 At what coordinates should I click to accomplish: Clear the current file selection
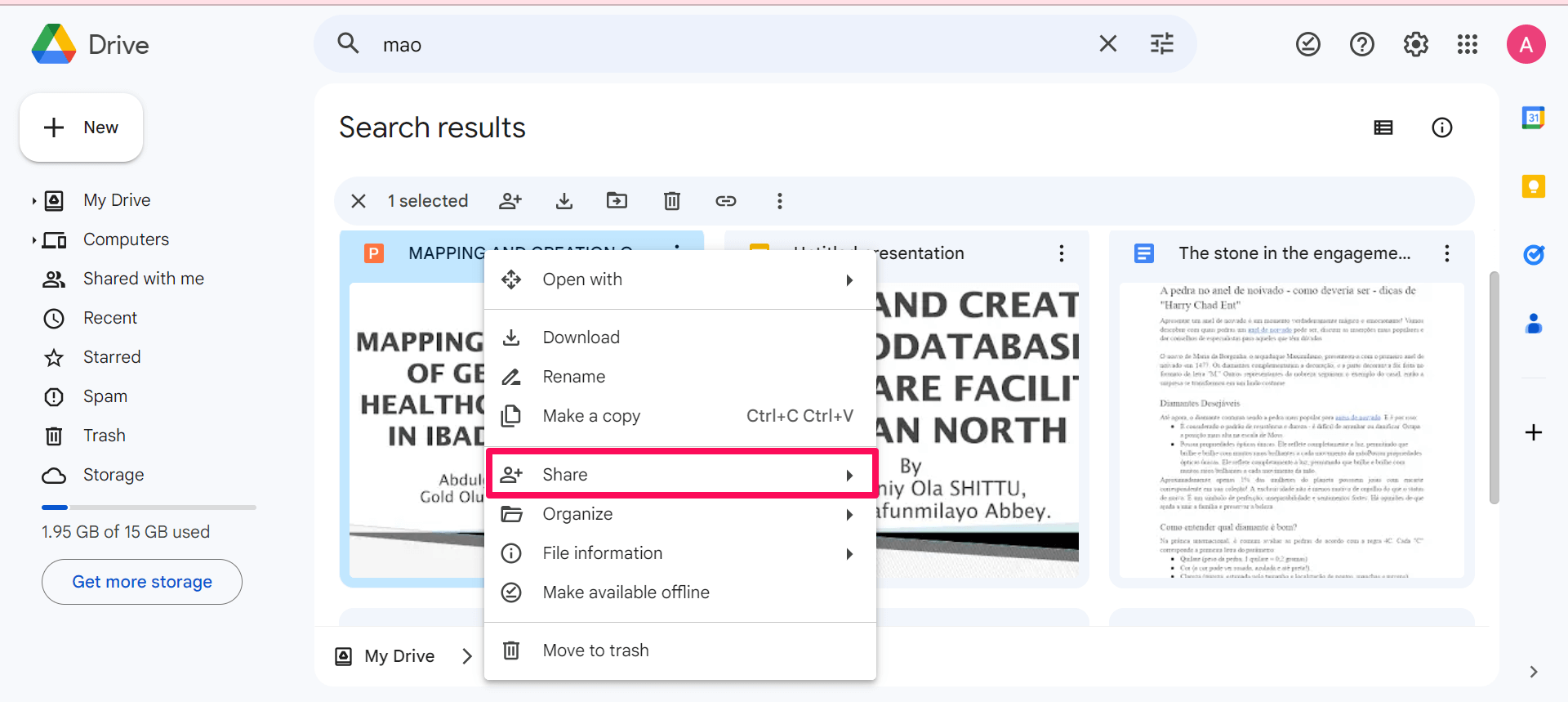point(359,201)
